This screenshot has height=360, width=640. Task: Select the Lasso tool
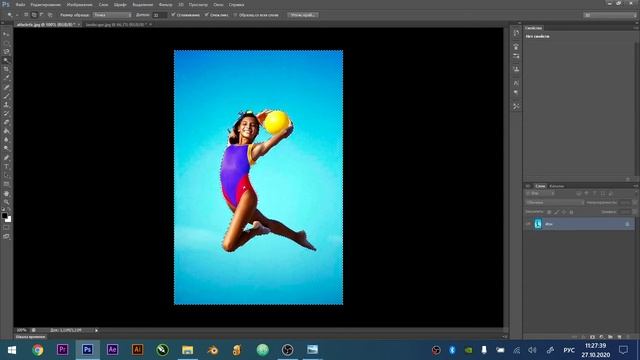point(6,52)
